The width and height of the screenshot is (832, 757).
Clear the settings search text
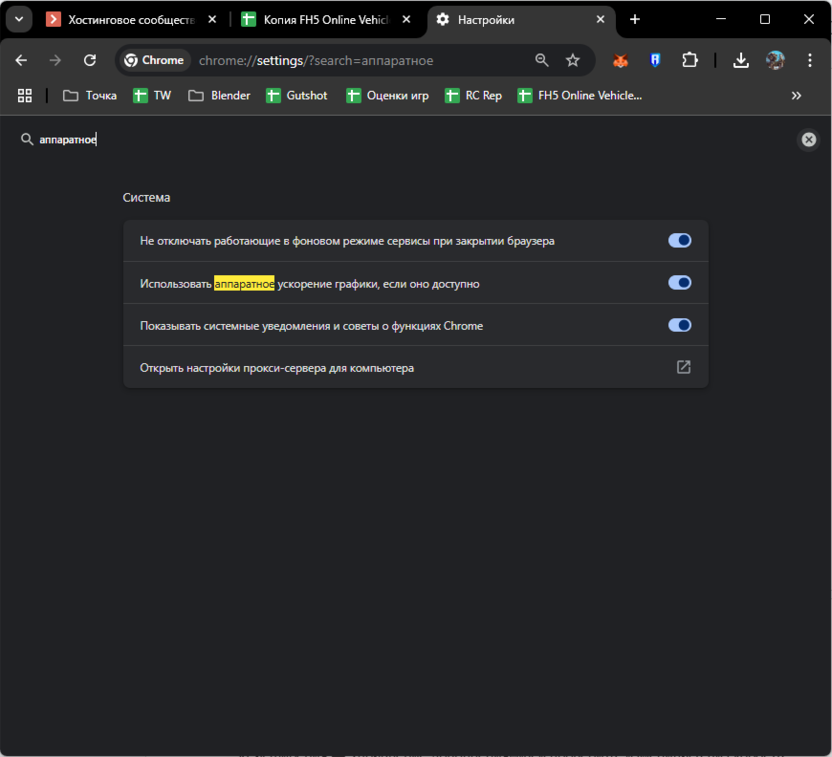pos(809,140)
